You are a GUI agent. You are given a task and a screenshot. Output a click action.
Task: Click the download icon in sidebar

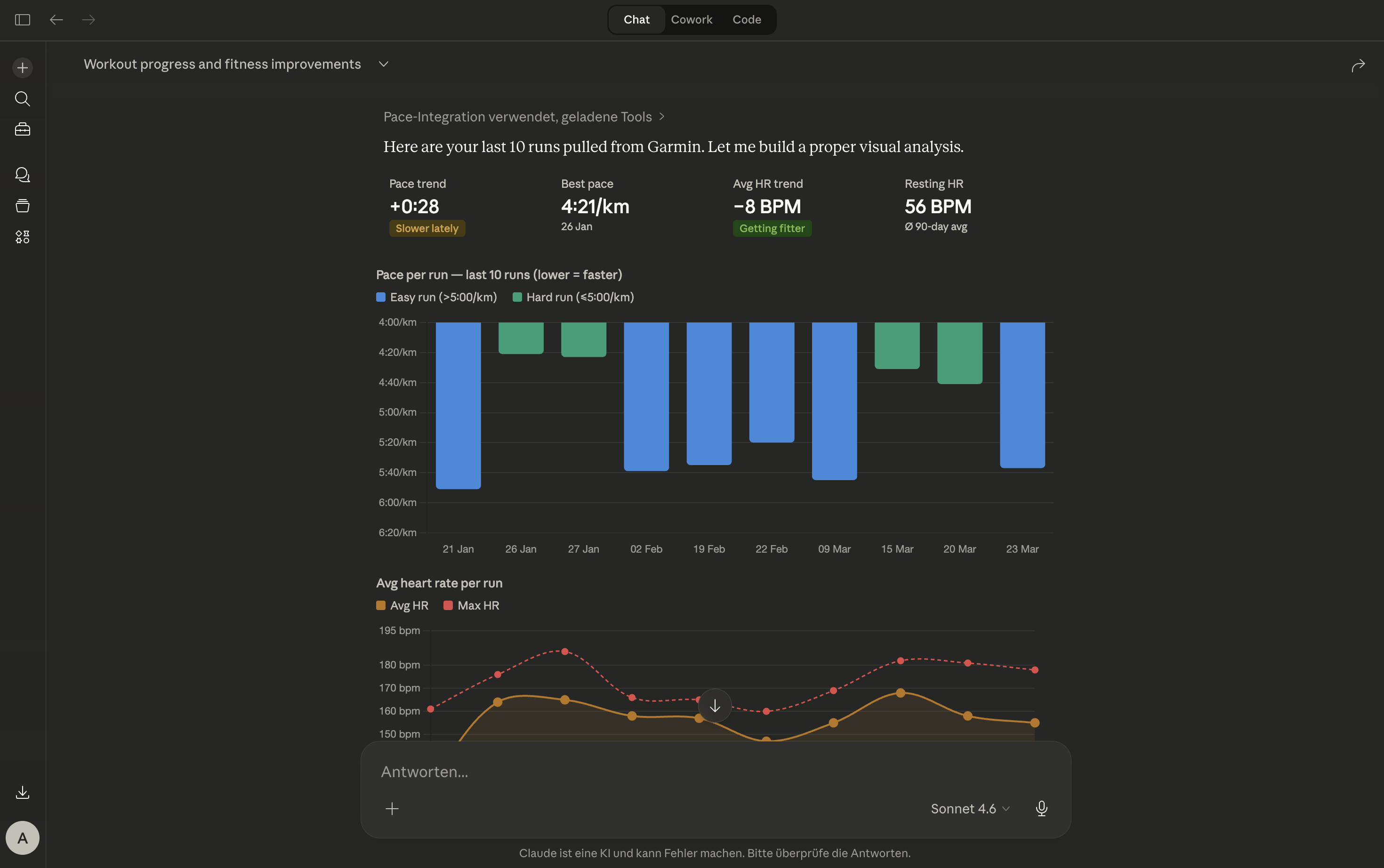click(23, 792)
